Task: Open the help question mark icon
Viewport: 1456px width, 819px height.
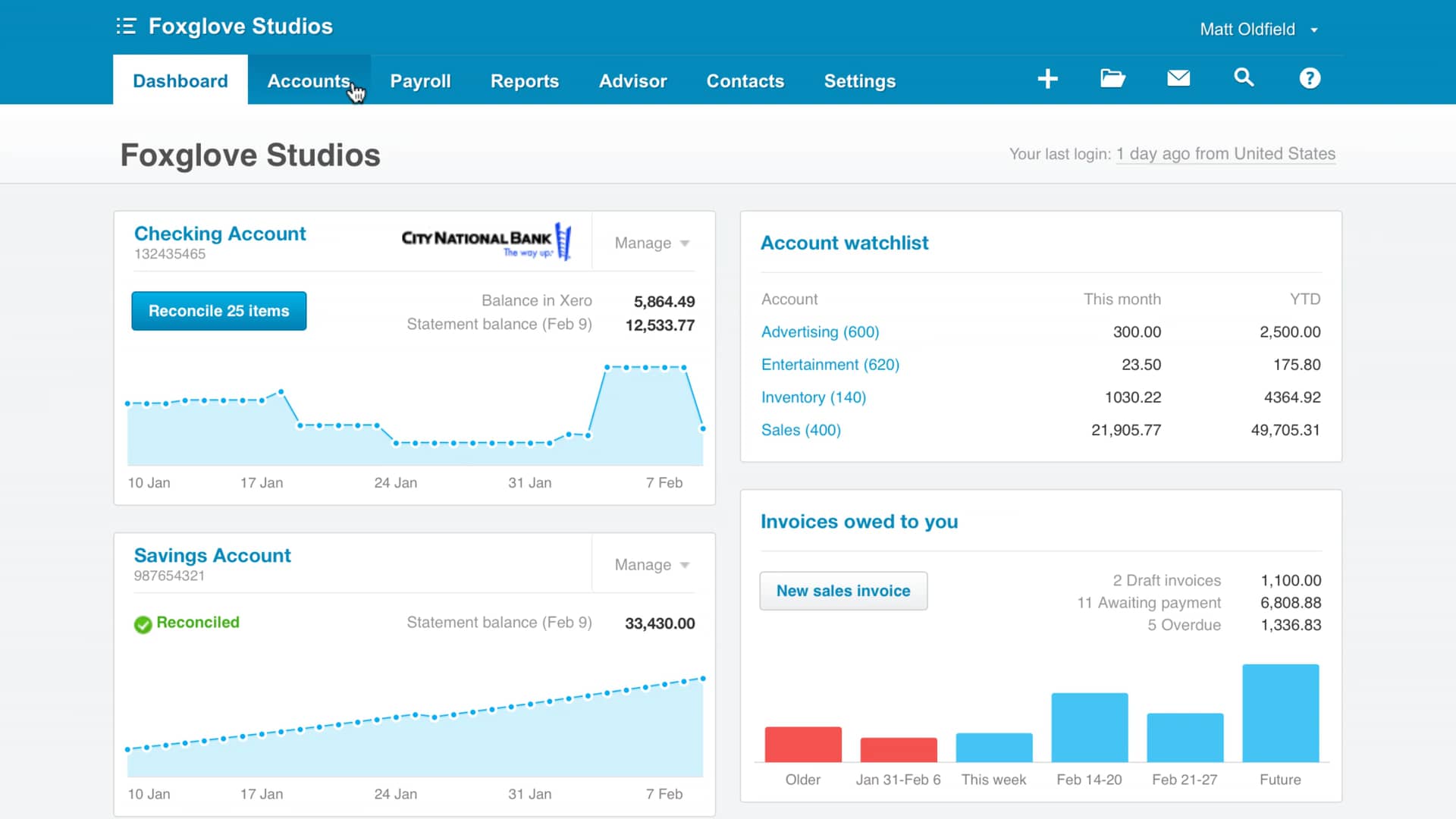Action: 1309,78
